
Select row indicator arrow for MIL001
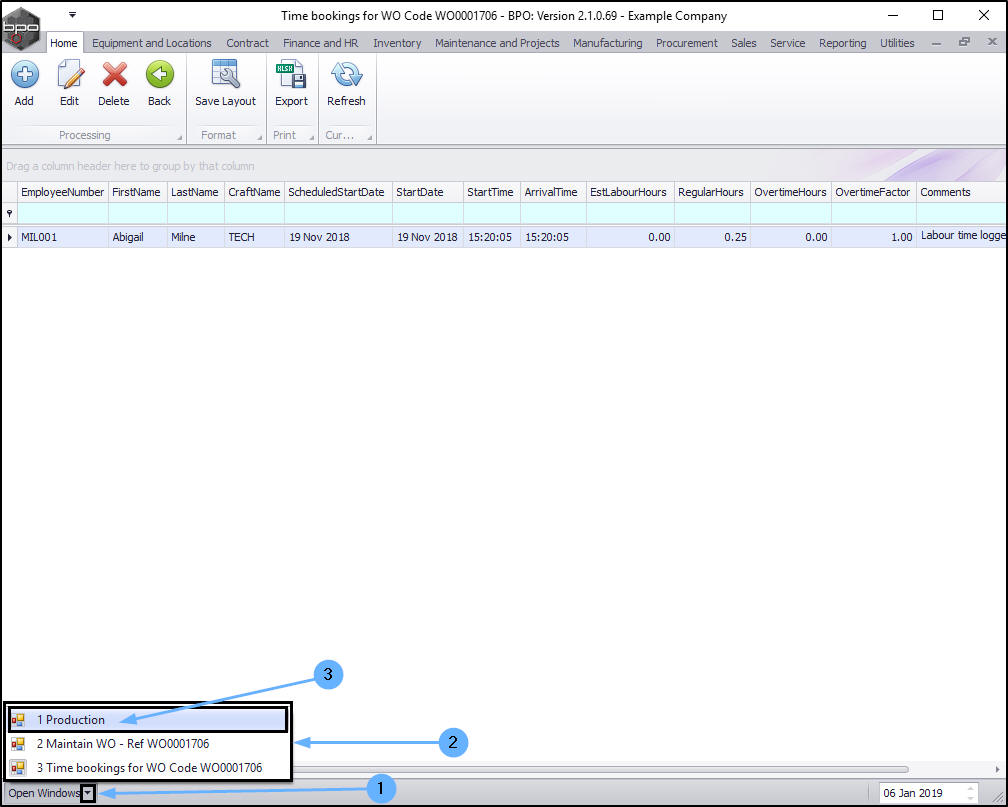pyautogui.click(x=9, y=237)
